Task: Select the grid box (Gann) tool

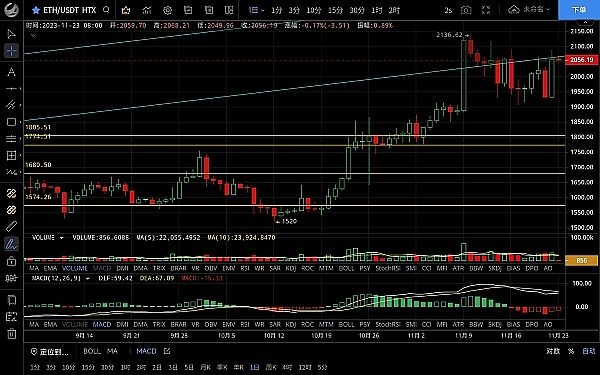Action: 11,155
